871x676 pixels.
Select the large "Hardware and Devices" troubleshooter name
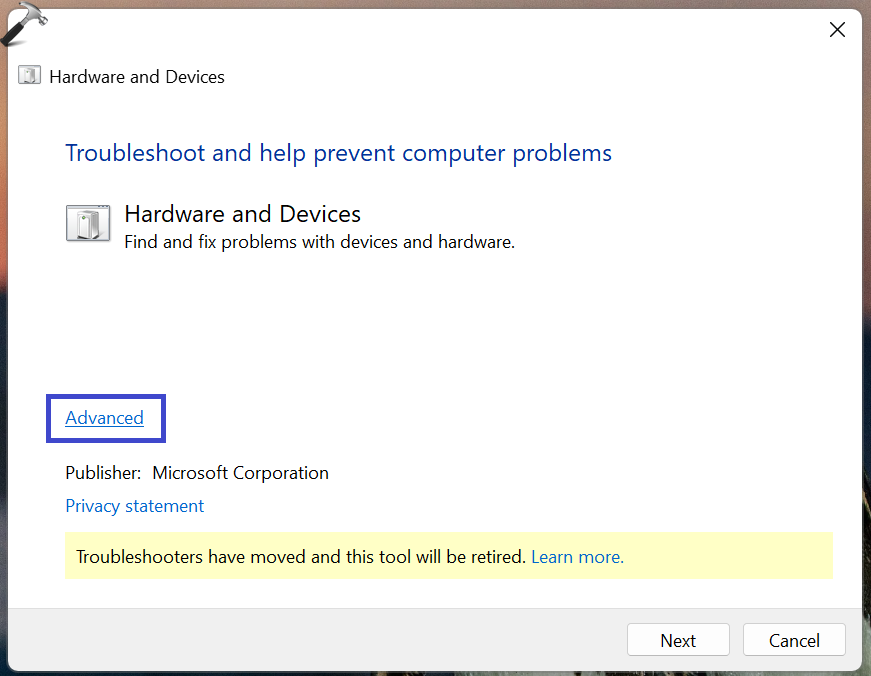click(x=242, y=214)
